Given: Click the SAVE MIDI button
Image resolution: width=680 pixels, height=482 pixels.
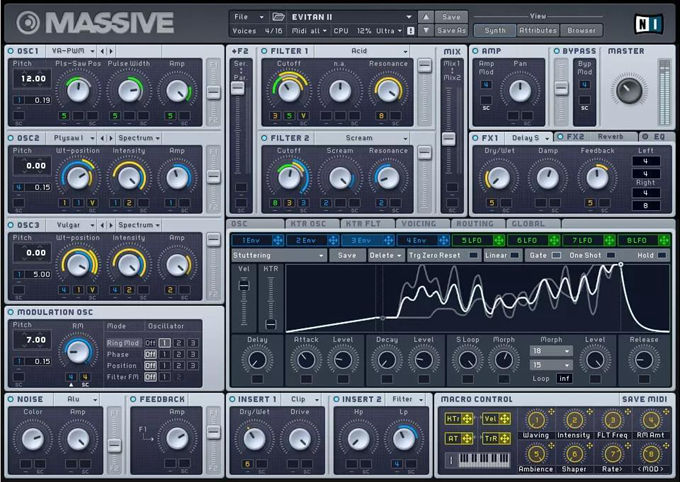Looking at the screenshot, I should [644, 399].
